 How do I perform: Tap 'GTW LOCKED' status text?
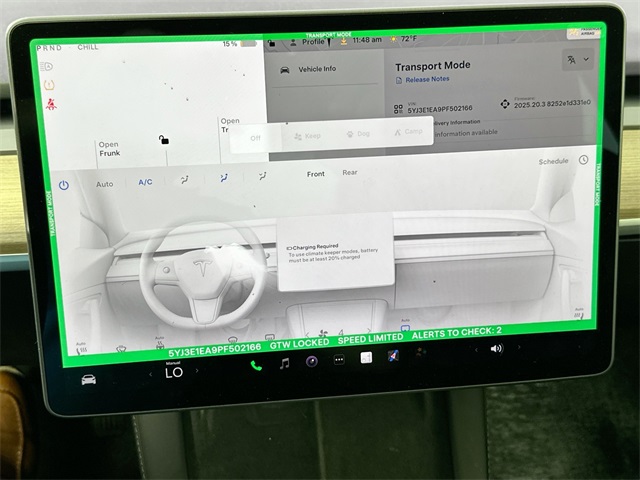[299, 344]
